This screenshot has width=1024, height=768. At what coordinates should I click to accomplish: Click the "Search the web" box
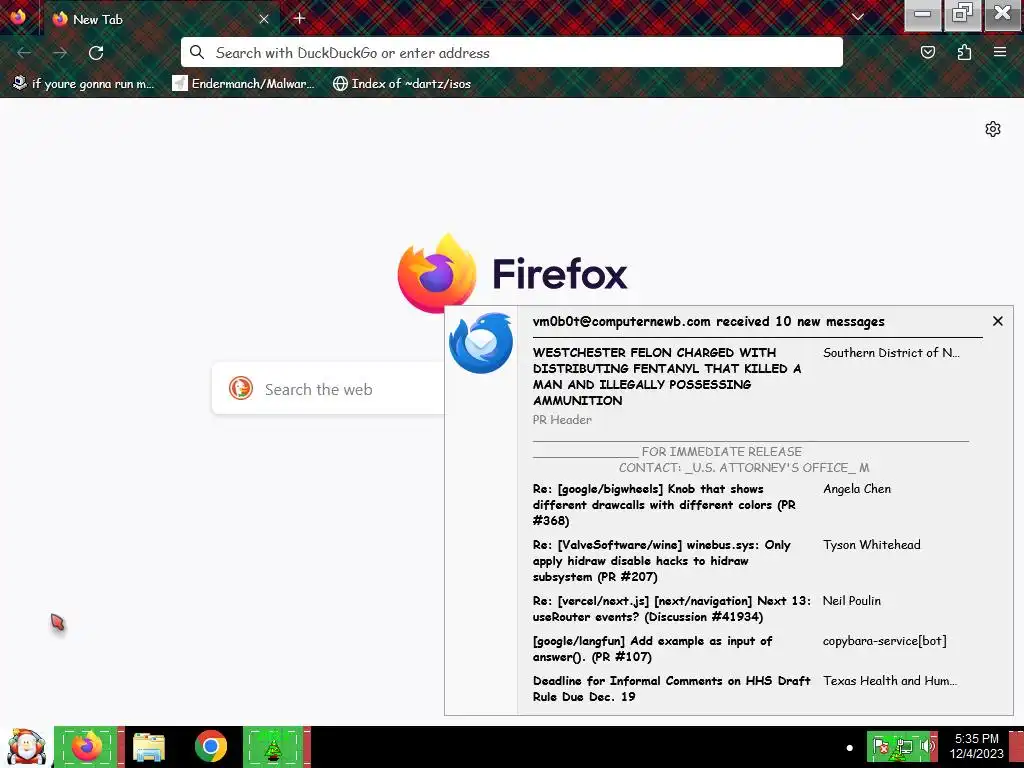328,389
